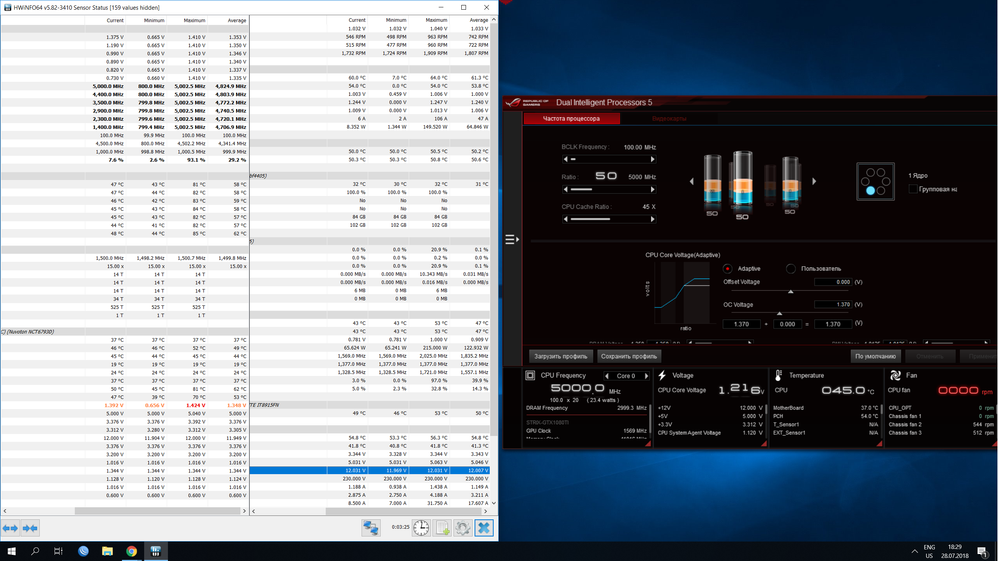Open clock showing 18:29 in tray

[x=954, y=551]
